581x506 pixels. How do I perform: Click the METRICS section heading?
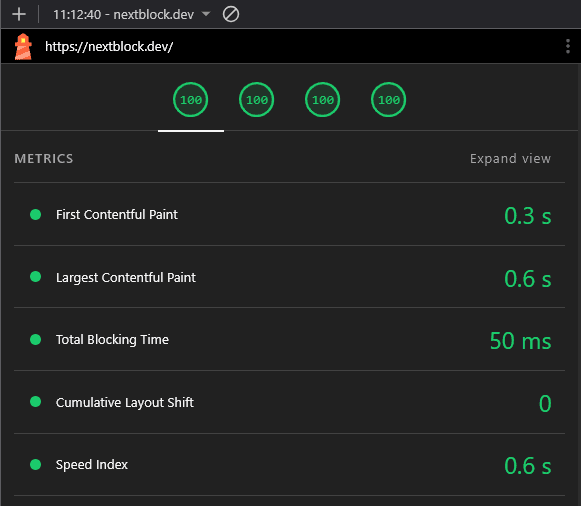click(44, 159)
